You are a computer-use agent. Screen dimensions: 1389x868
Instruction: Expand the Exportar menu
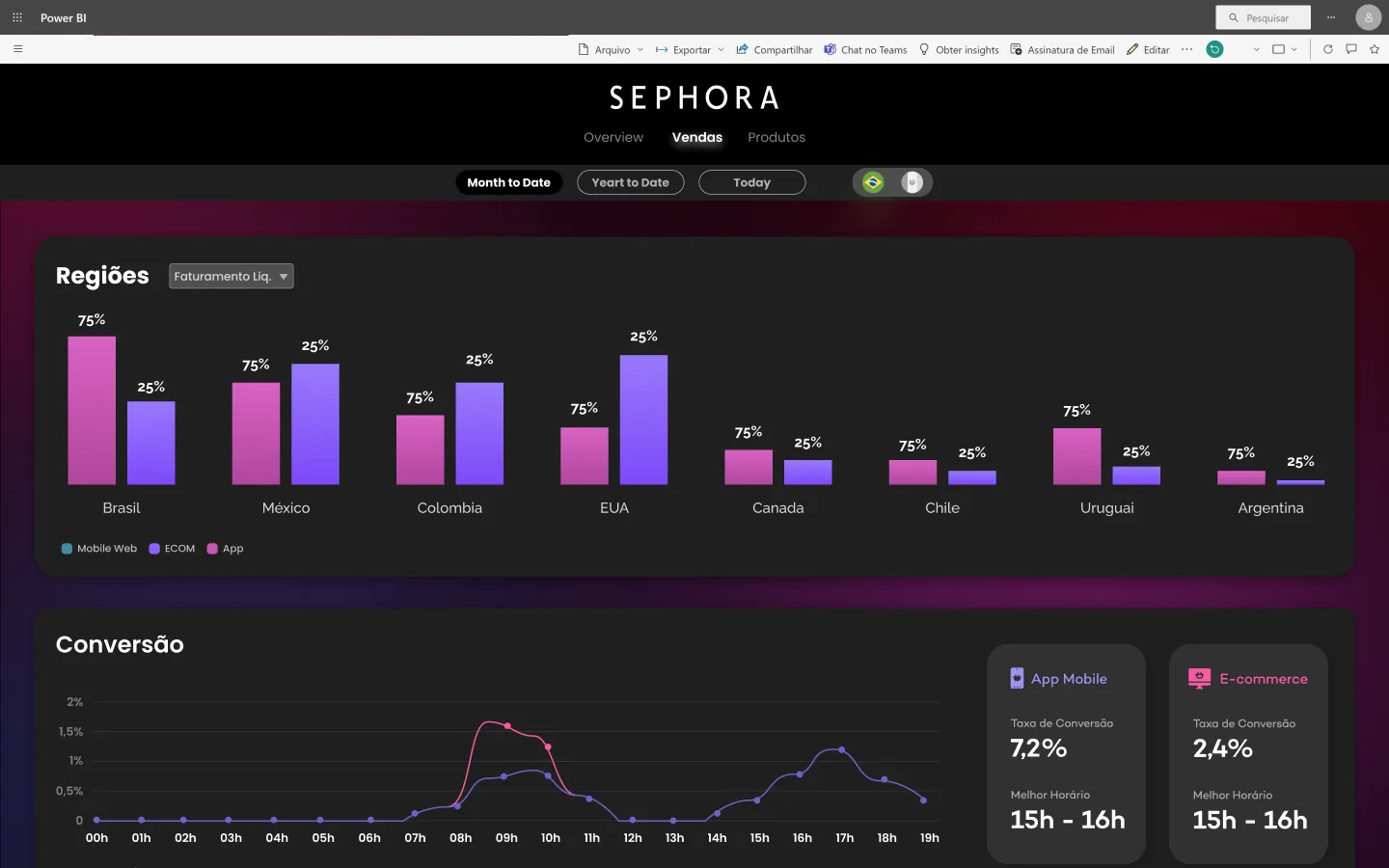click(x=690, y=49)
